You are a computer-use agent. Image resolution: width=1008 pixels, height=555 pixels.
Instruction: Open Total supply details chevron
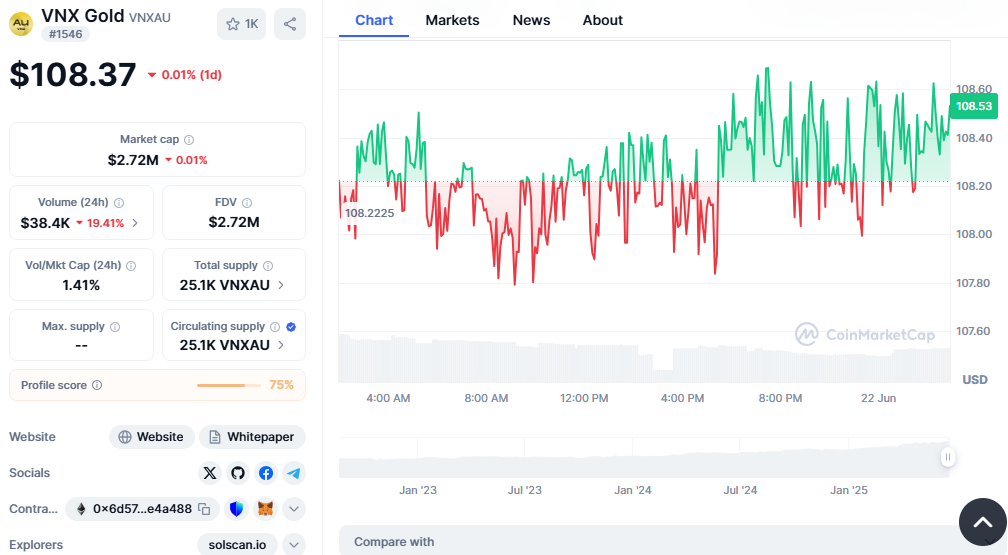(x=281, y=285)
